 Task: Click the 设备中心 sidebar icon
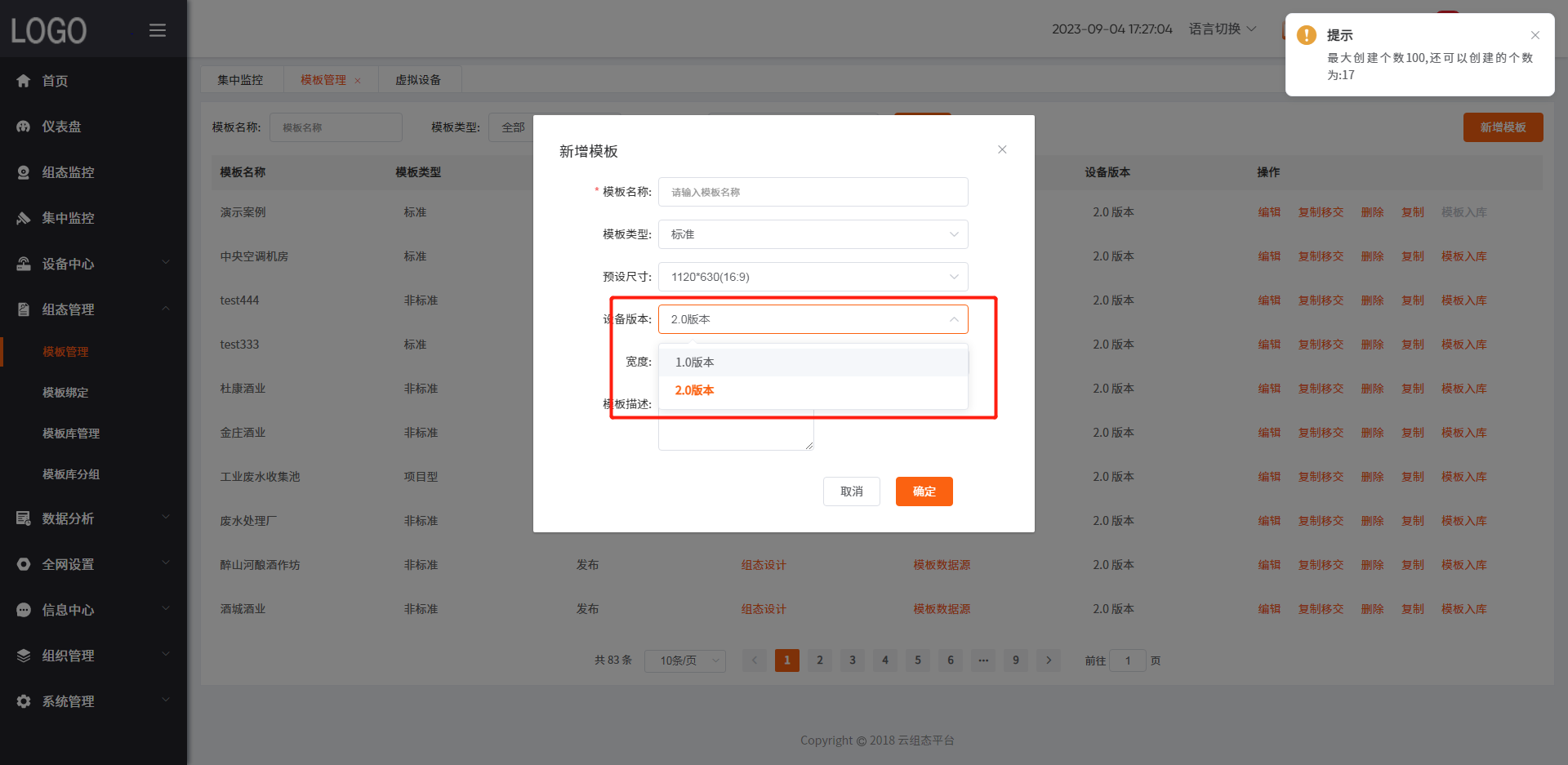coord(24,264)
